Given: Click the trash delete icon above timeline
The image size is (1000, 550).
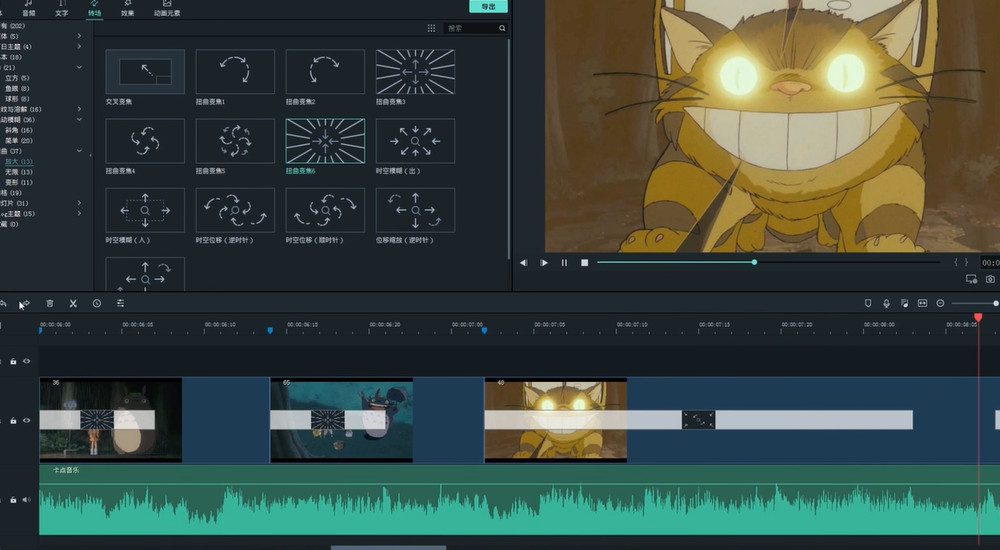Looking at the screenshot, I should click(50, 303).
